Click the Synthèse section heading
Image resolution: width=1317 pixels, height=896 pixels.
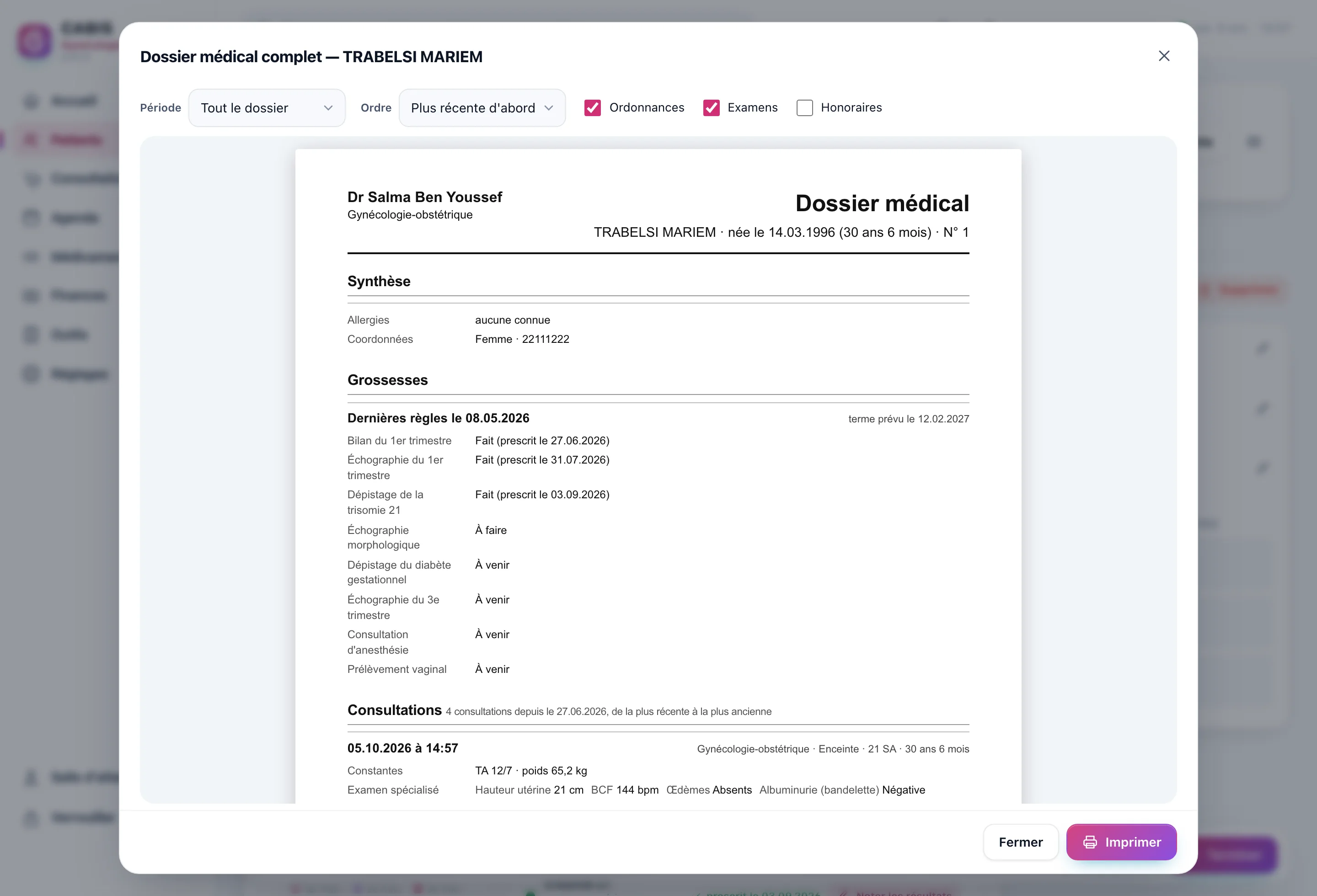point(379,281)
